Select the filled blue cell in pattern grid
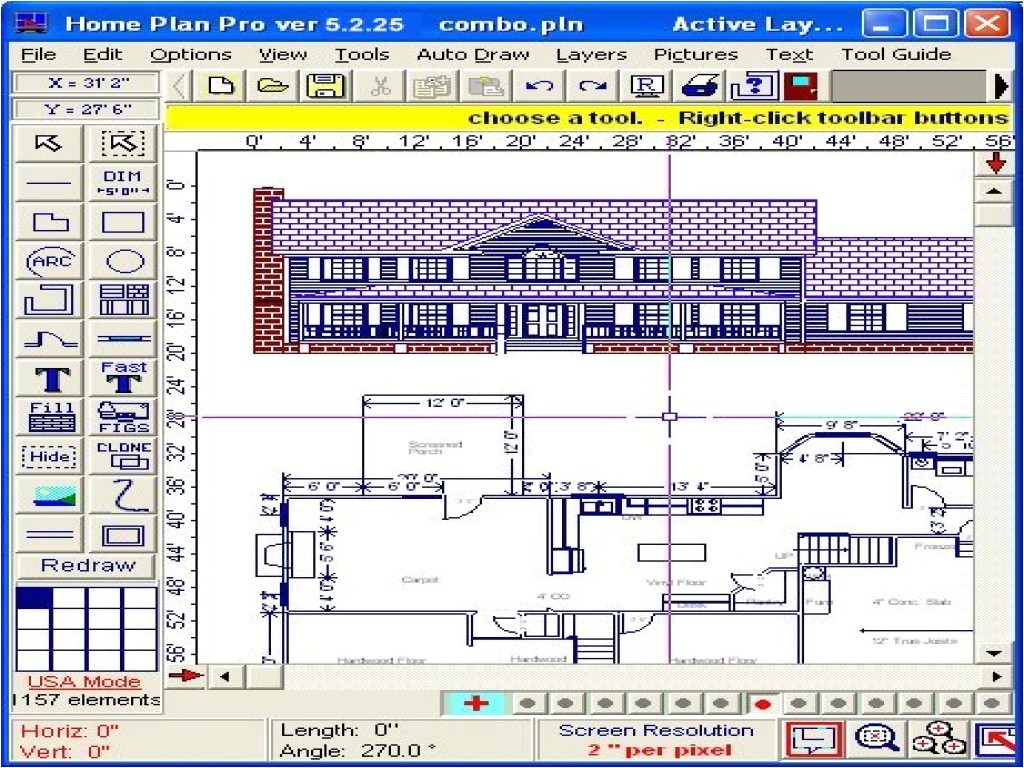The width and height of the screenshot is (1024, 768). (x=31, y=598)
